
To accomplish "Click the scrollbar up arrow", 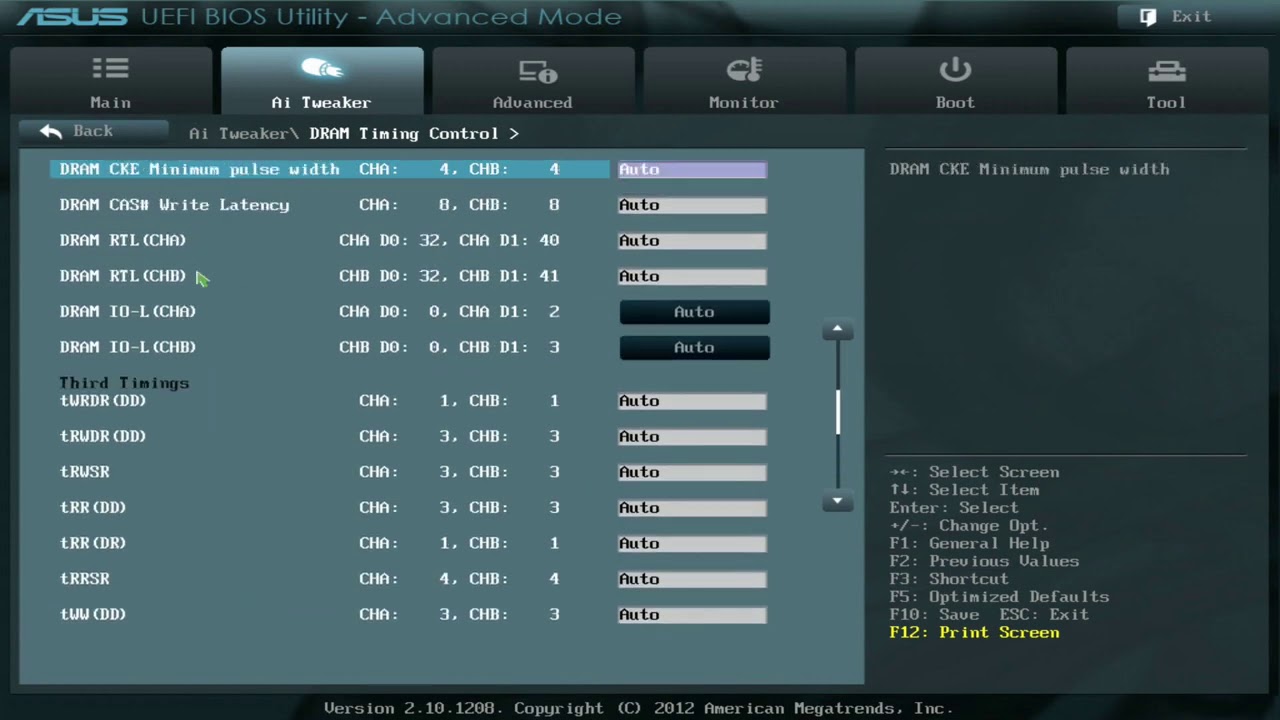I will (x=838, y=330).
